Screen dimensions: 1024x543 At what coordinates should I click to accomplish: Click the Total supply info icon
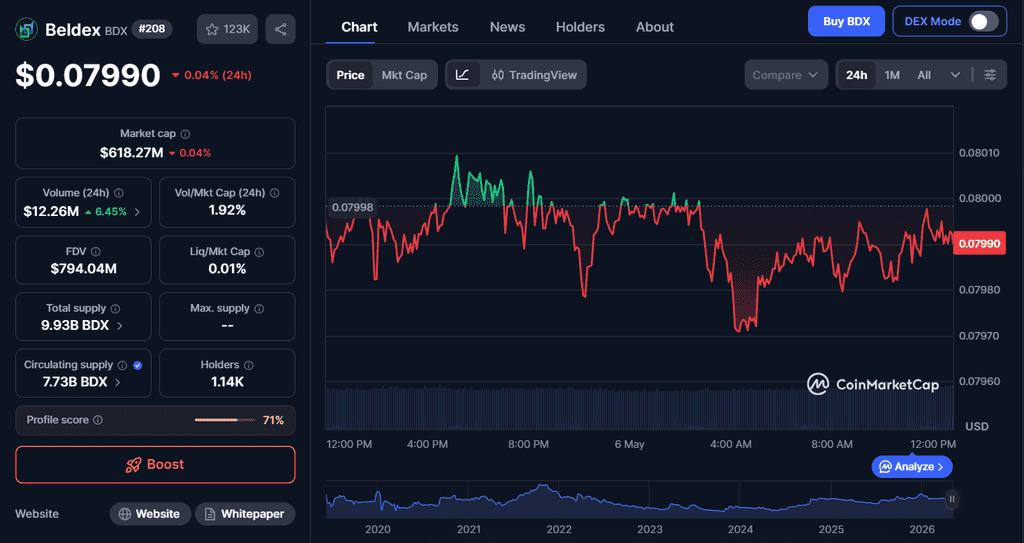tap(116, 308)
